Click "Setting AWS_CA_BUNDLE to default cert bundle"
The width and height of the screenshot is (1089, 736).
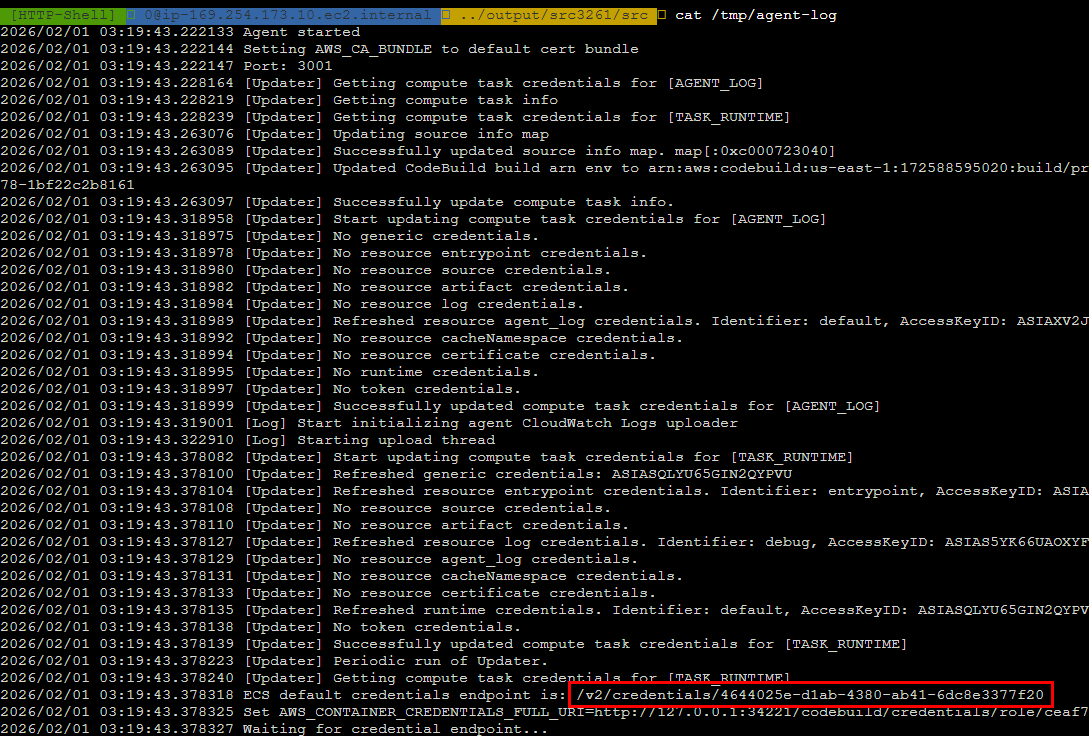tap(440, 49)
